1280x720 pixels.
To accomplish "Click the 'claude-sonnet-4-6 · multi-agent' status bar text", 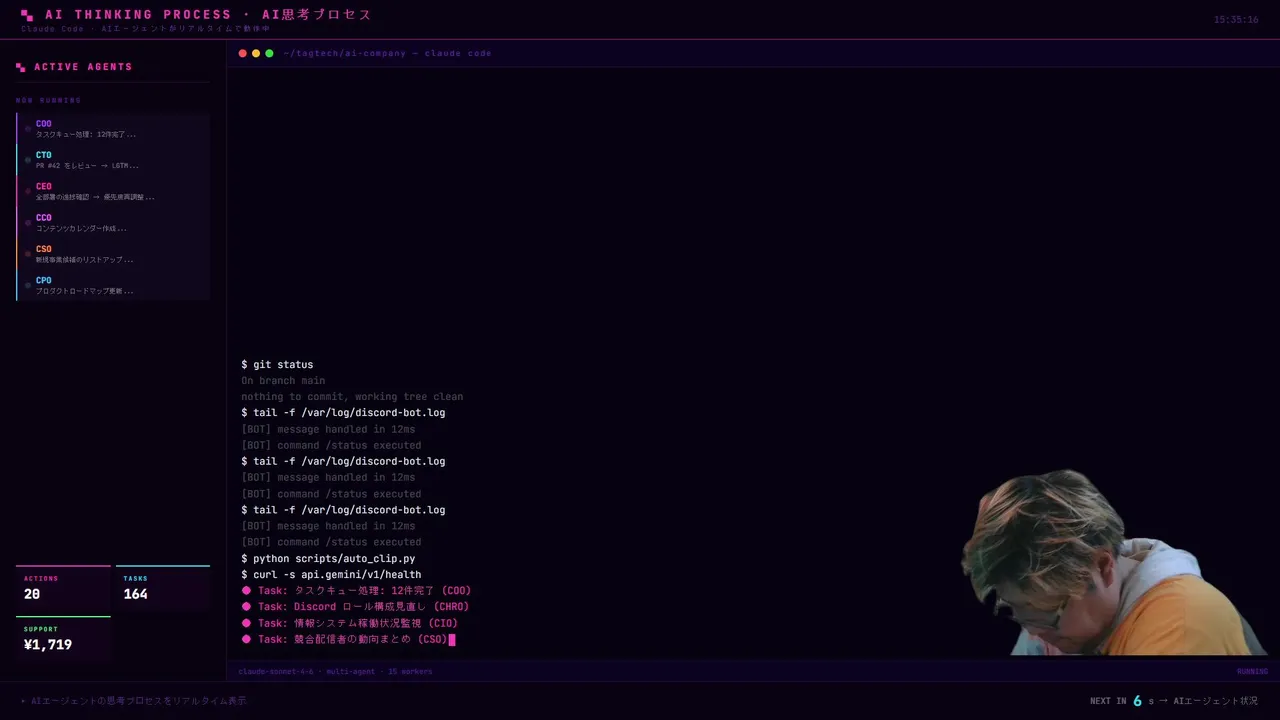I will point(335,671).
